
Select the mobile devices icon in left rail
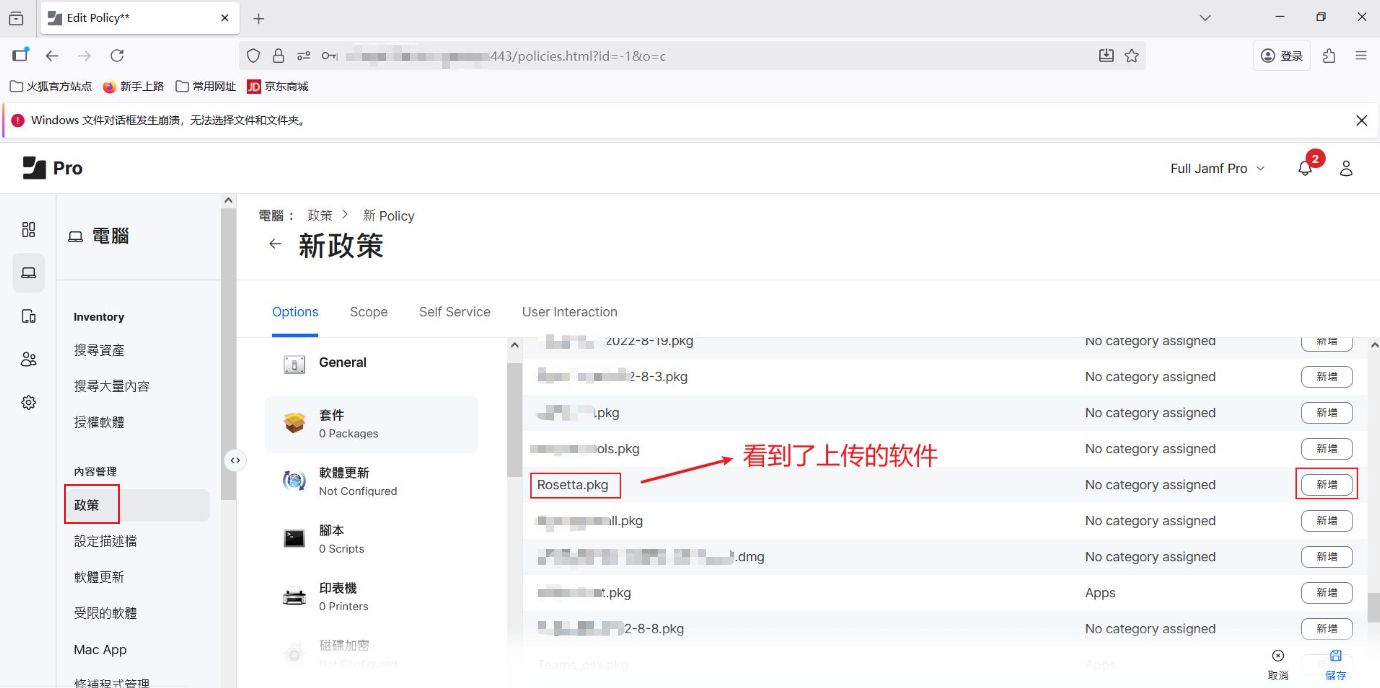tap(29, 316)
